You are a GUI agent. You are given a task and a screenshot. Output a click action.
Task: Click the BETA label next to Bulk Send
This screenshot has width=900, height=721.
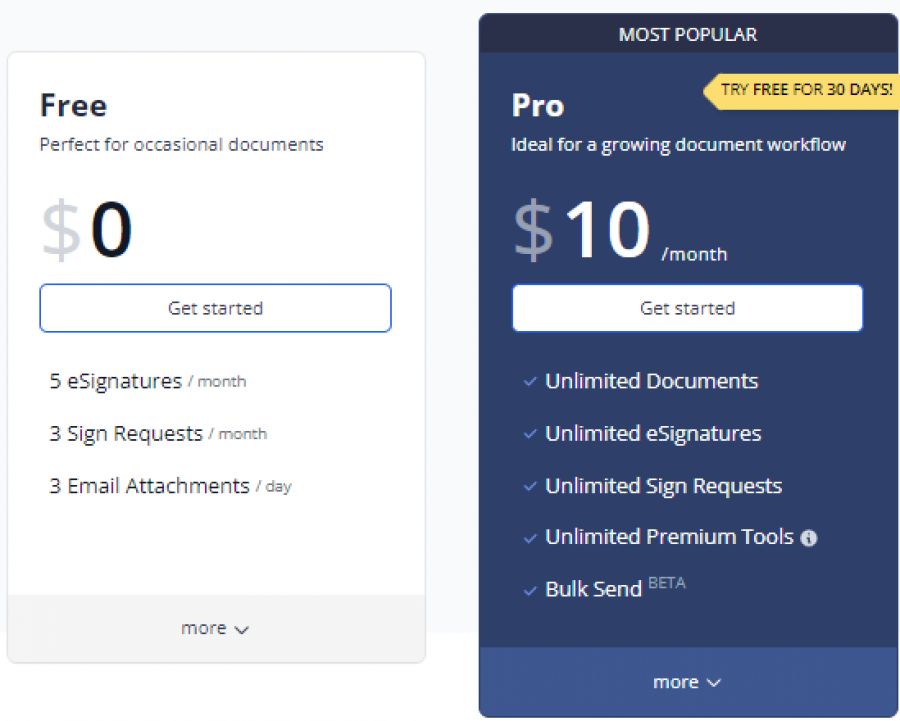pyautogui.click(x=667, y=582)
